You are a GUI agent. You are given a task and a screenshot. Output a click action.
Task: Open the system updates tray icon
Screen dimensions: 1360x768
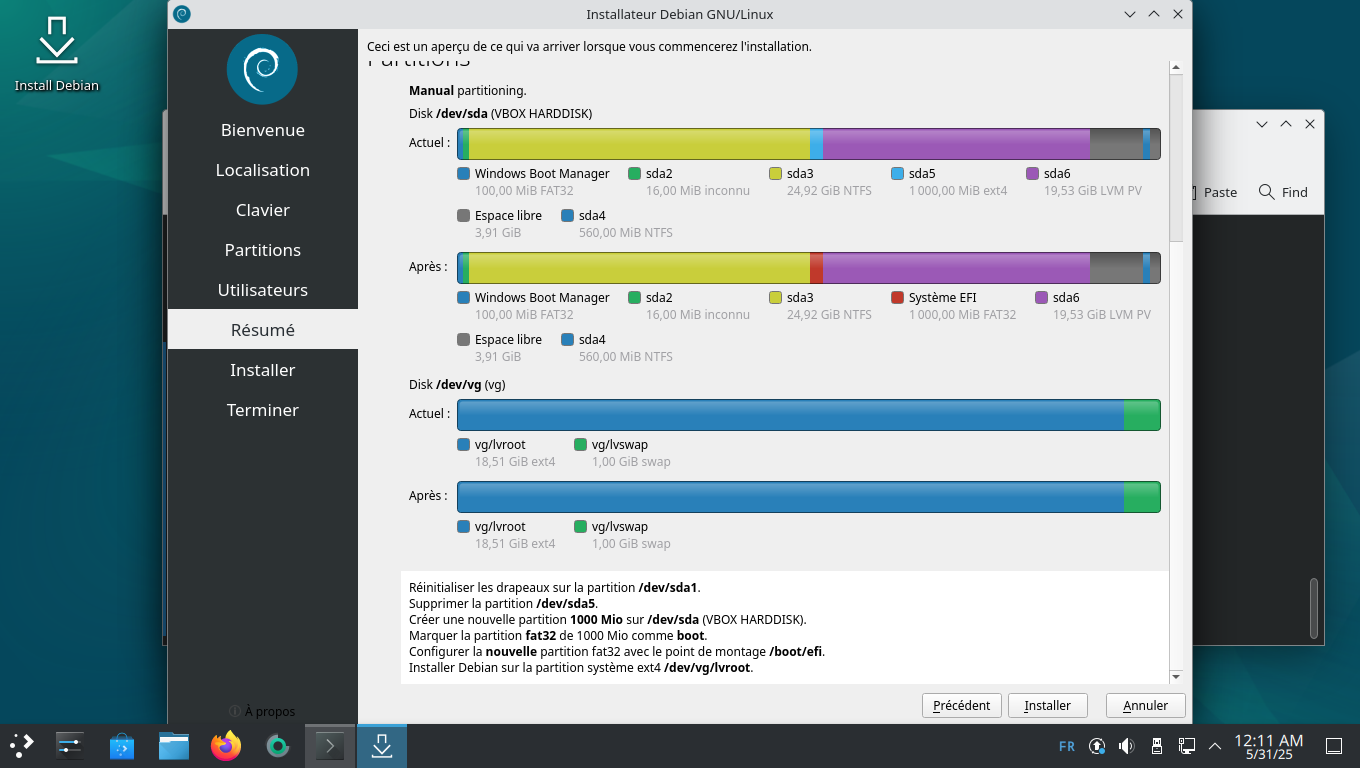click(1097, 746)
